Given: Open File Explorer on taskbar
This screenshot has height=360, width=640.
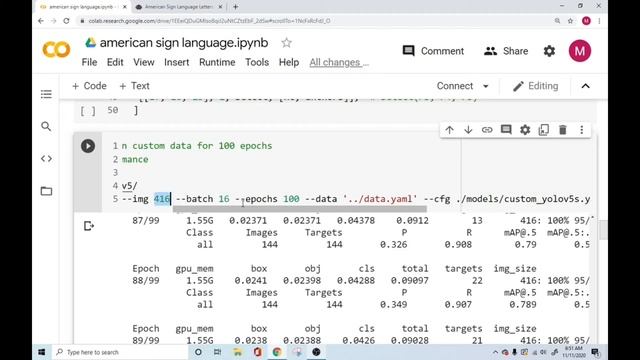Looking at the screenshot, I should (238, 352).
